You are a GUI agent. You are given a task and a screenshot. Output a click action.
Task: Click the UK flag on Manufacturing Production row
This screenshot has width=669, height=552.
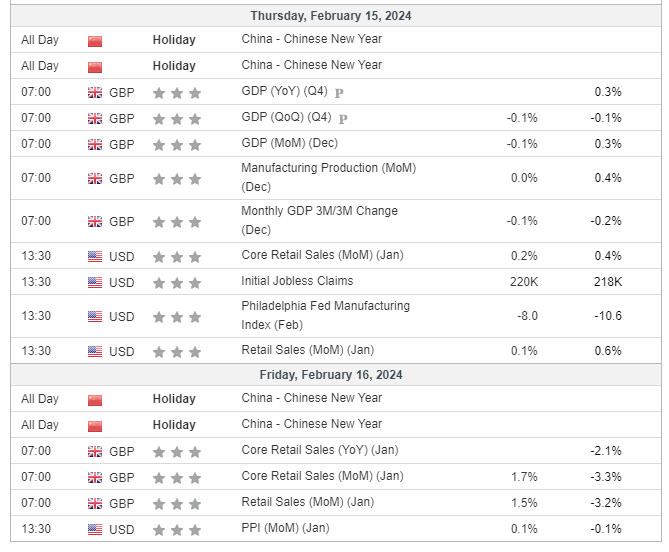coord(95,179)
